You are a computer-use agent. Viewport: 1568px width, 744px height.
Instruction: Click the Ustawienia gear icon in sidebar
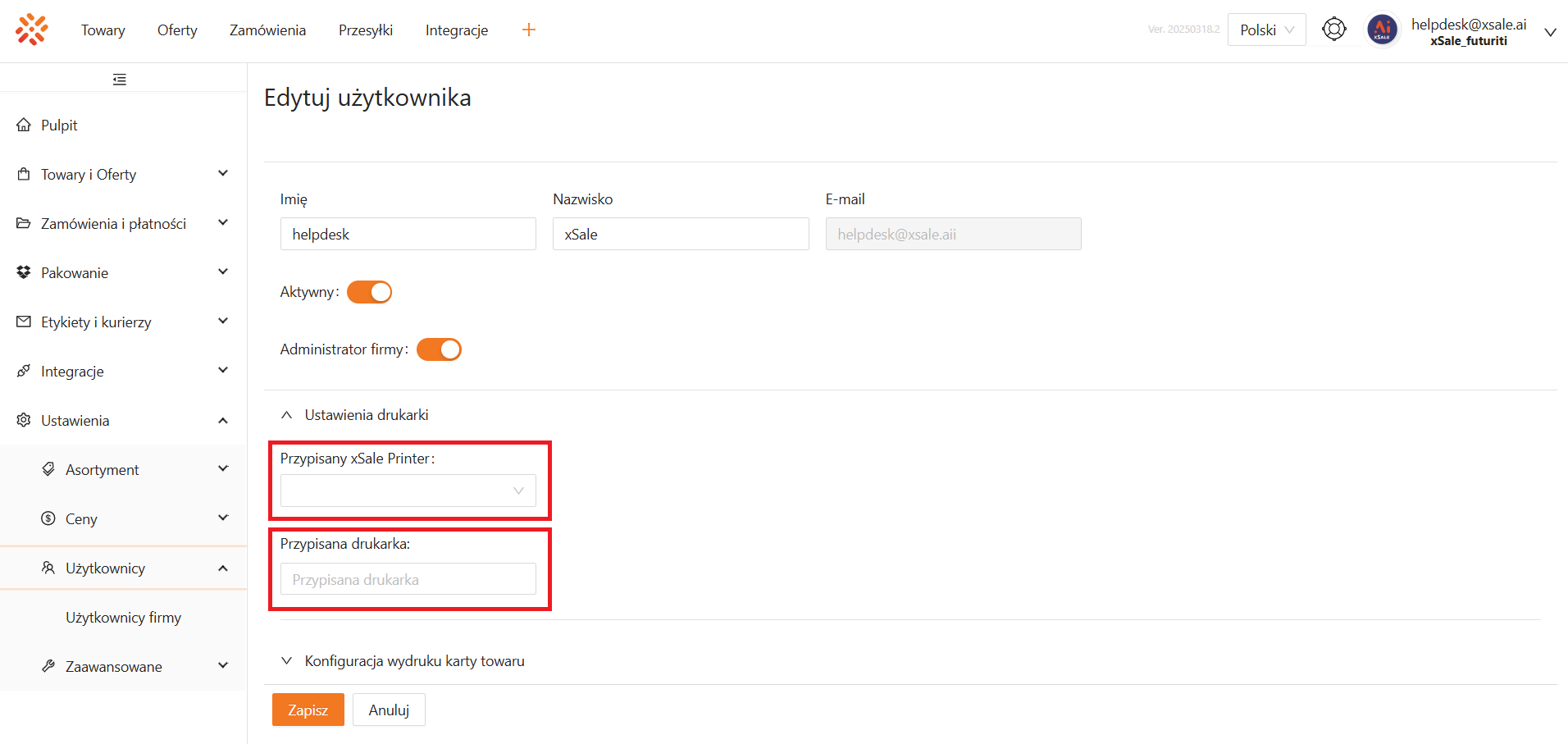[24, 420]
